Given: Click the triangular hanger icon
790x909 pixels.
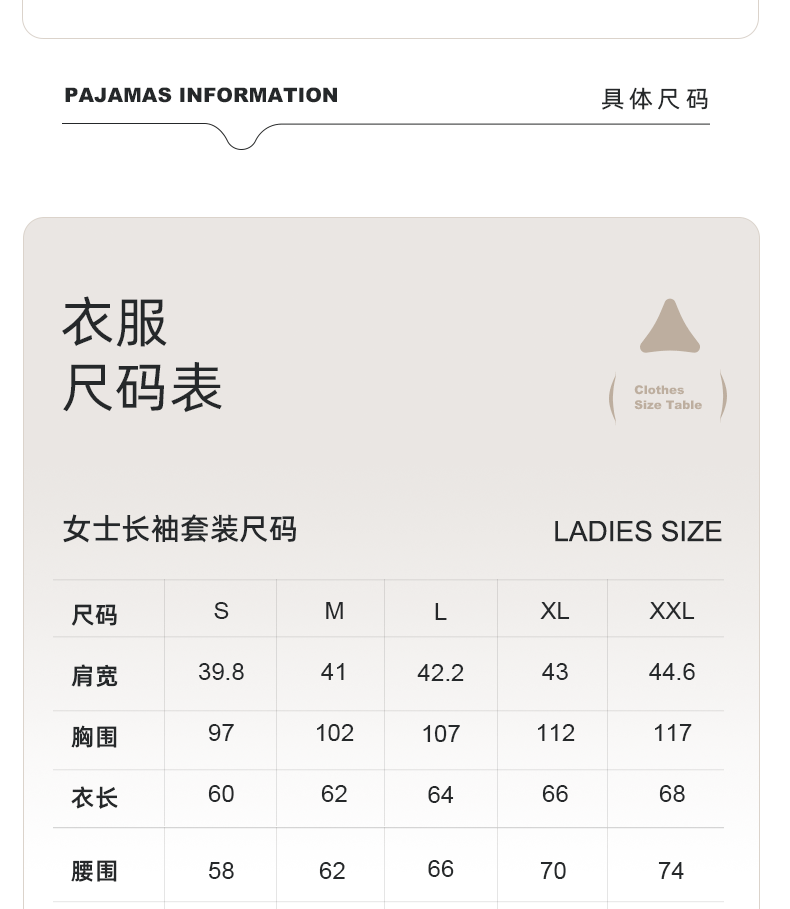Looking at the screenshot, I should [669, 328].
